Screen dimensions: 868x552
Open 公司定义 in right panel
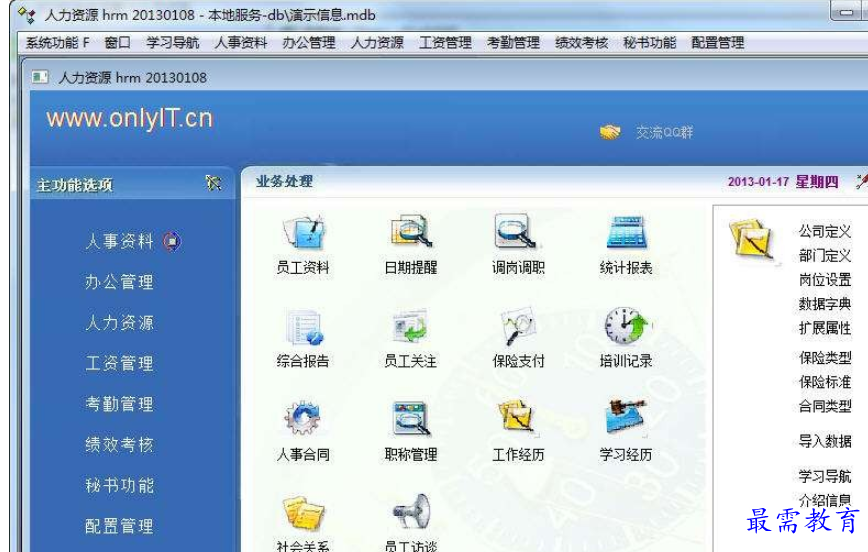[824, 231]
